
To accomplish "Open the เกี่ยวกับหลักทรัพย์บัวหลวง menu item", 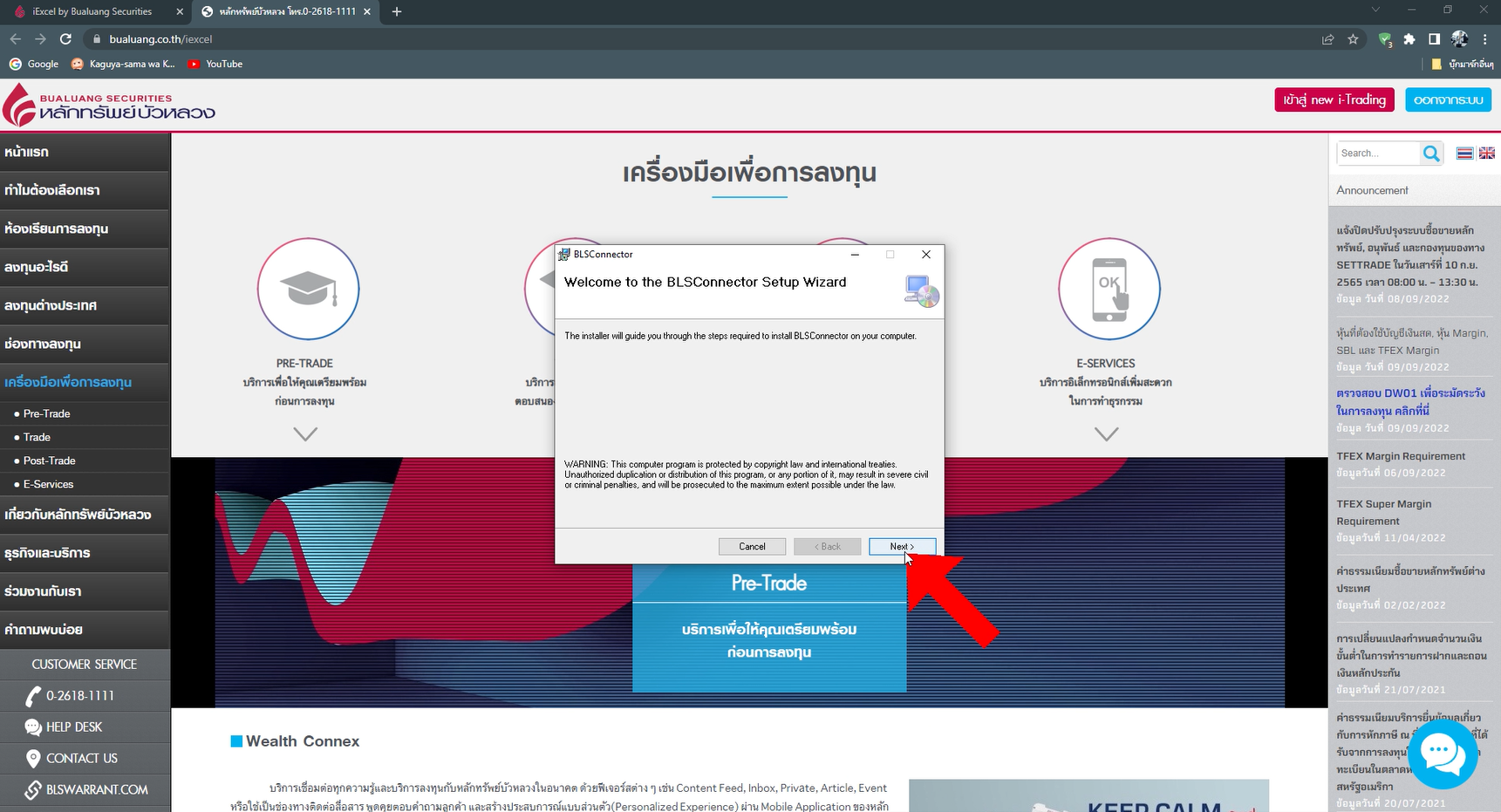I will tap(85, 515).
